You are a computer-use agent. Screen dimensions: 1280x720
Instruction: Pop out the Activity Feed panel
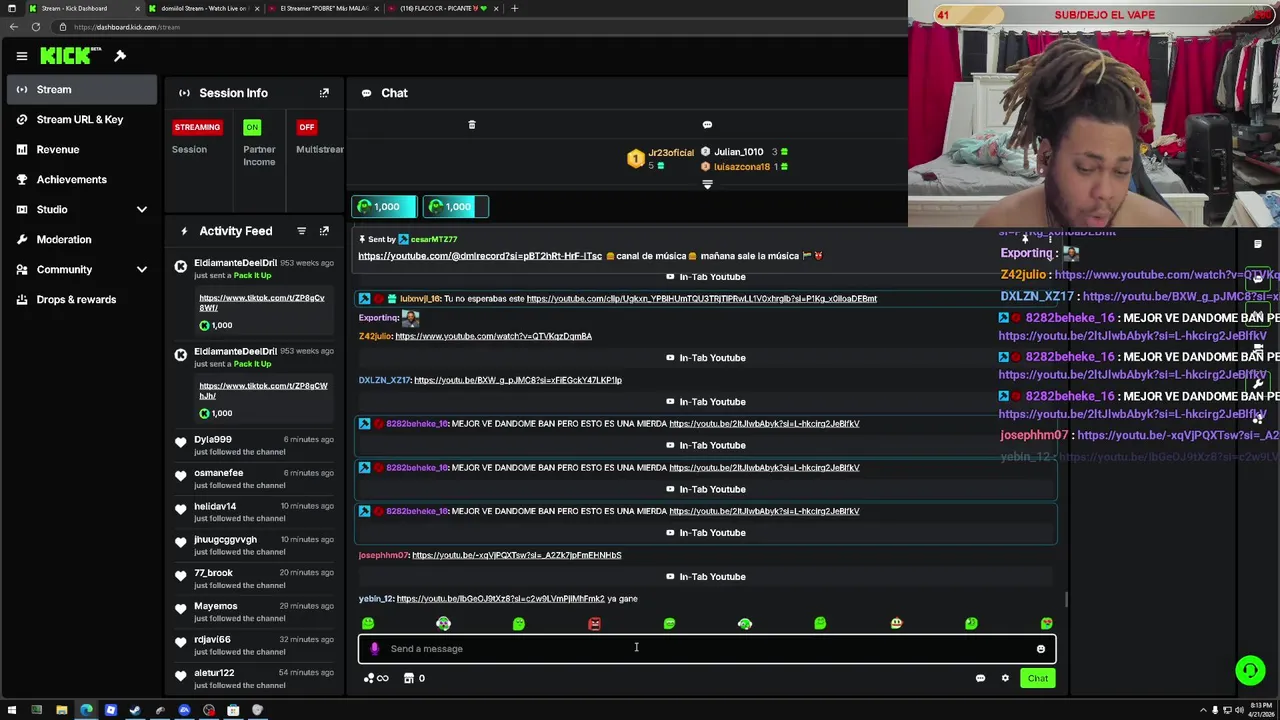324,231
